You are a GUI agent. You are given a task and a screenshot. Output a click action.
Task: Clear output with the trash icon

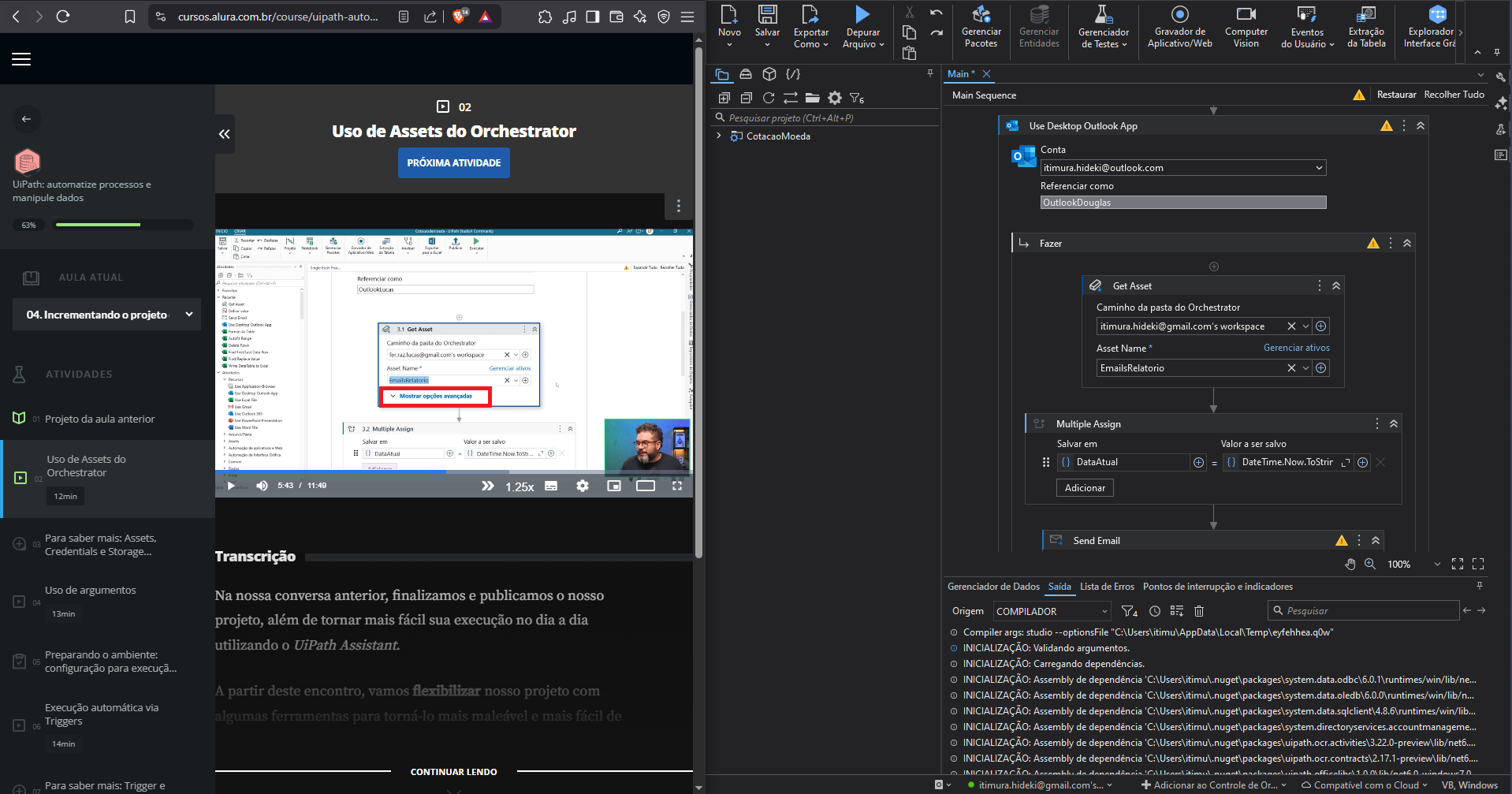point(1199,611)
